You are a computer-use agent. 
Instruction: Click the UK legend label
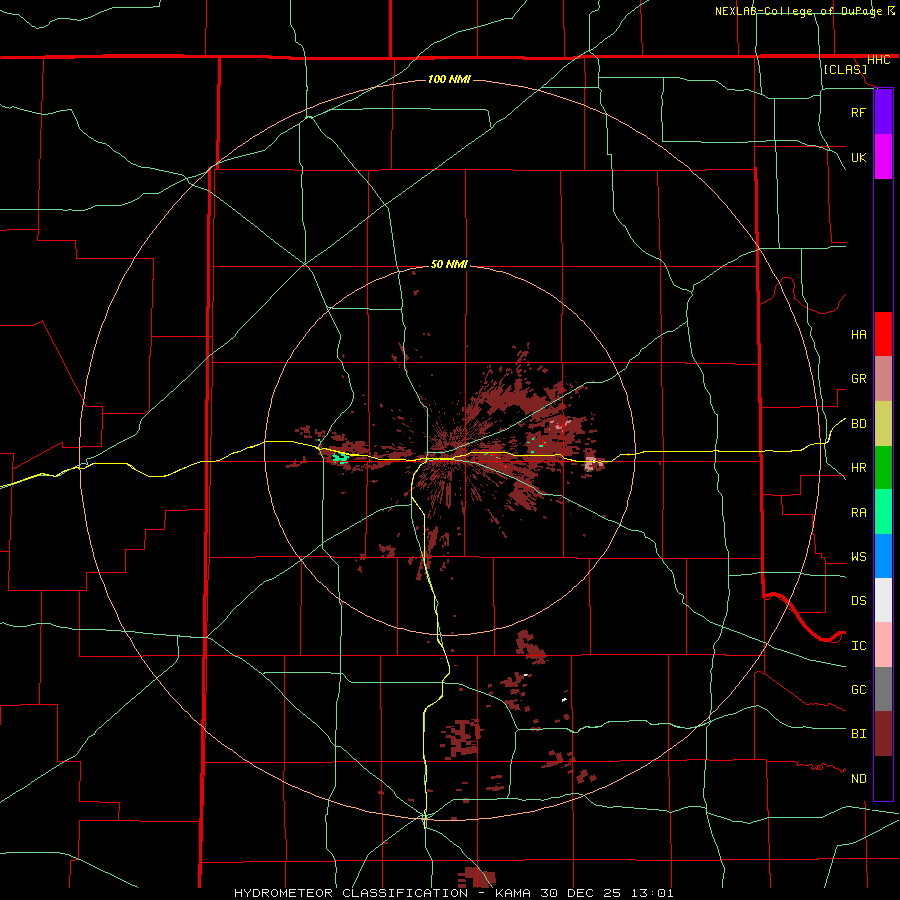click(x=858, y=157)
